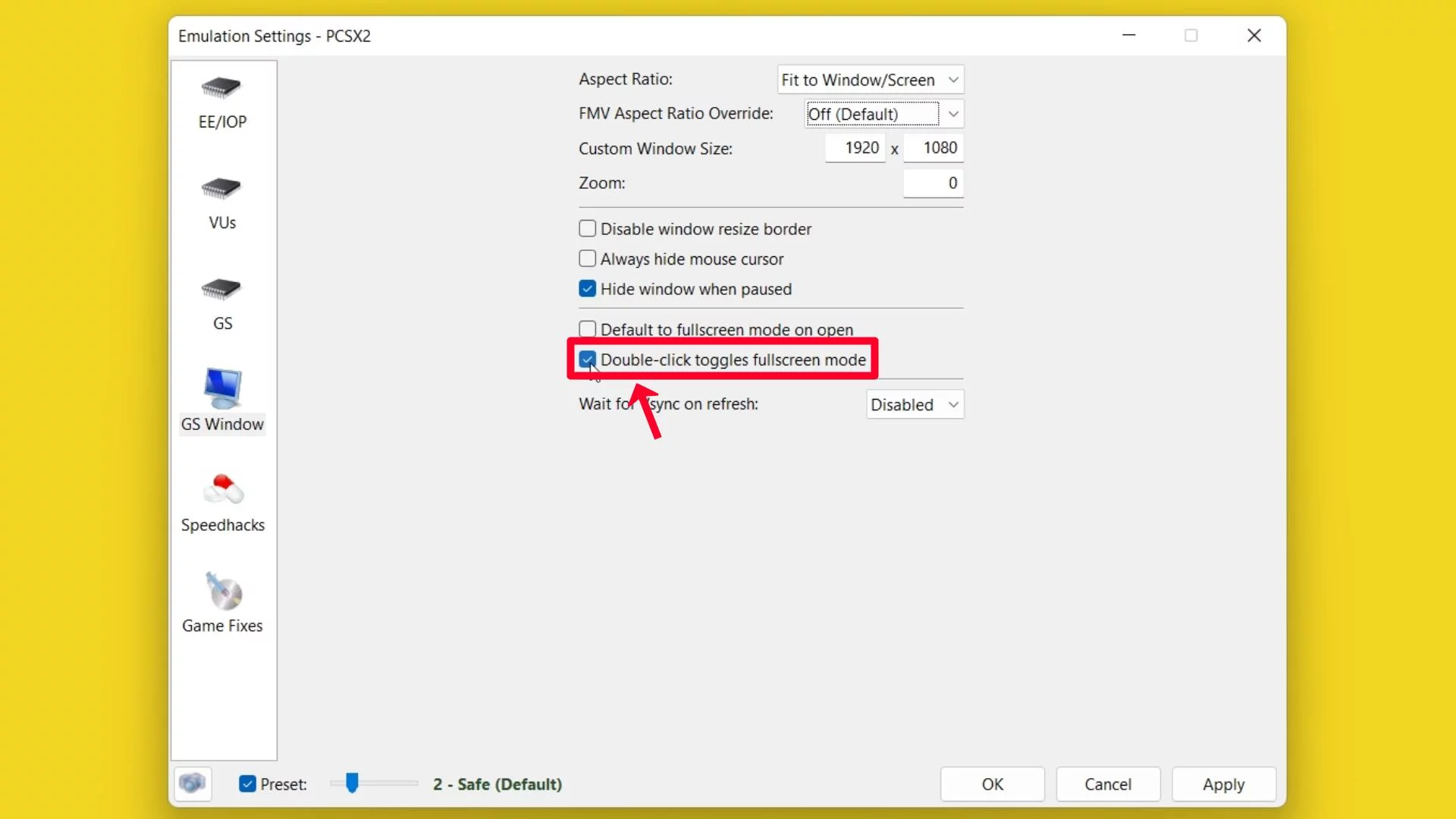Click the Apply button
This screenshot has height=819, width=1456.
(1224, 784)
